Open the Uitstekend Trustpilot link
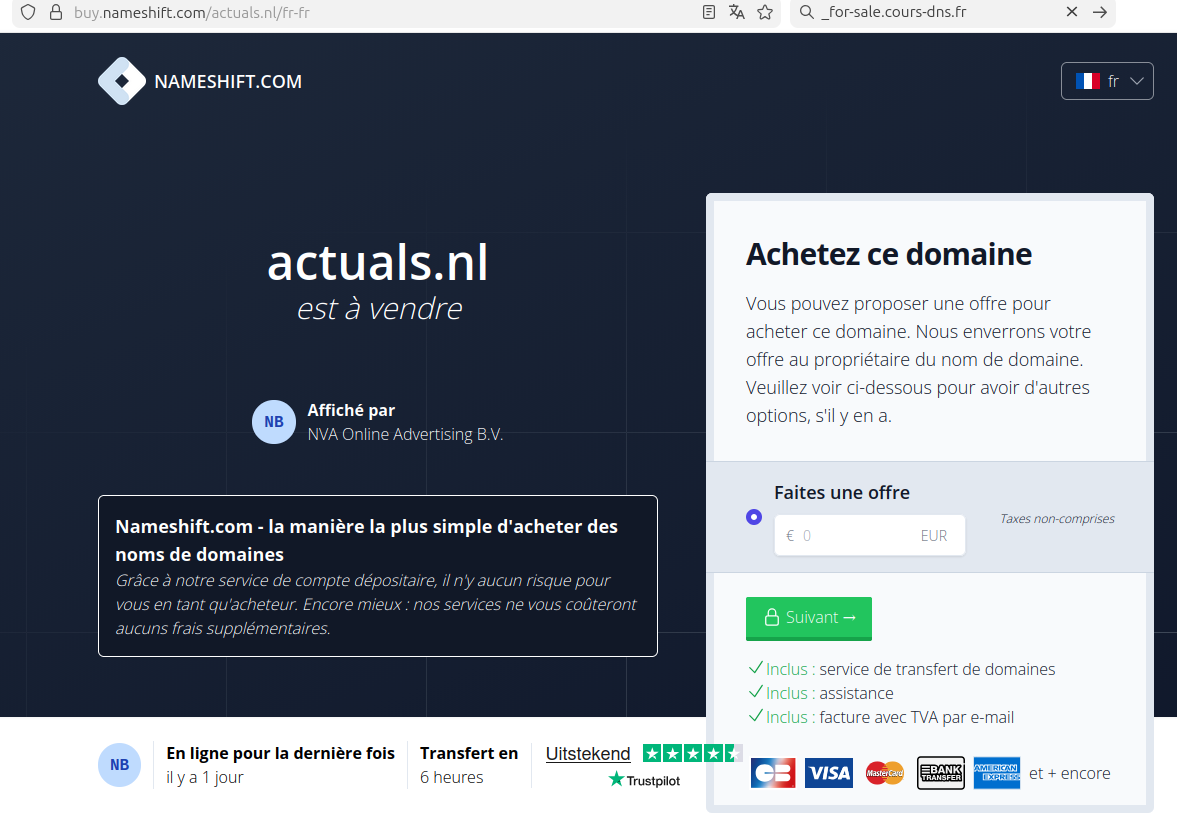The width and height of the screenshot is (1177, 814). click(588, 754)
